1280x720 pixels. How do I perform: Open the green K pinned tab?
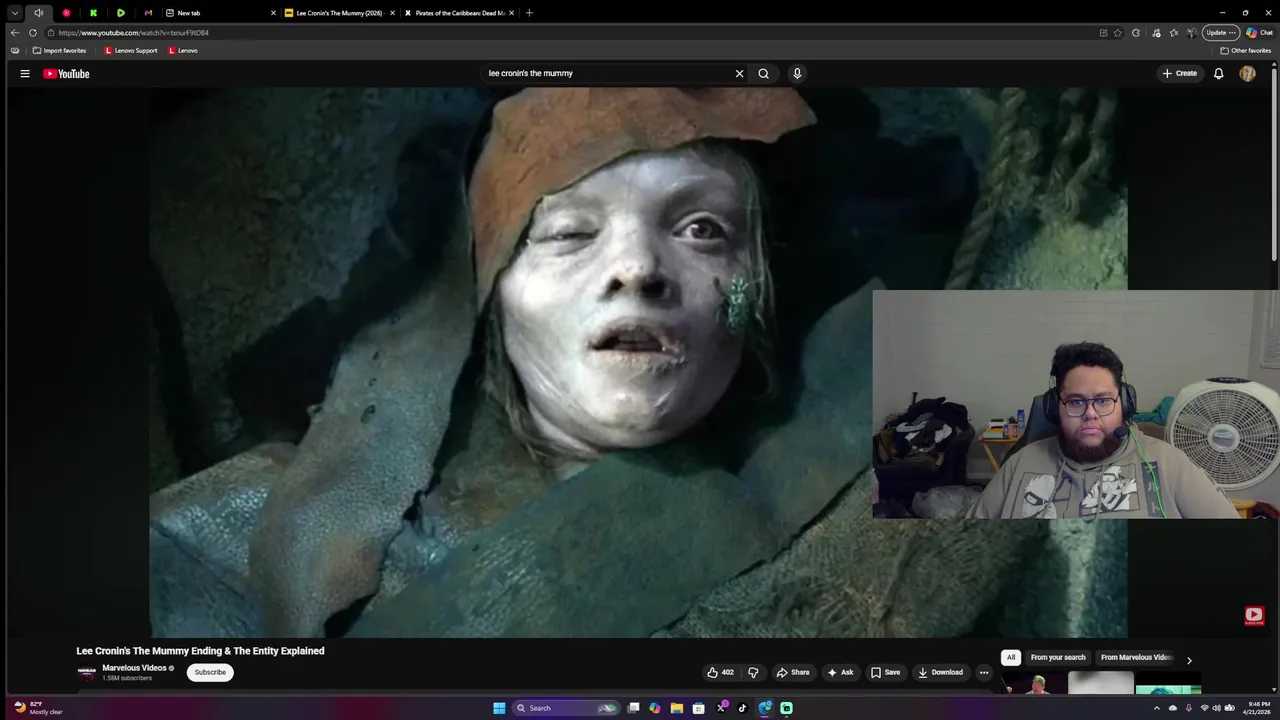click(x=93, y=13)
